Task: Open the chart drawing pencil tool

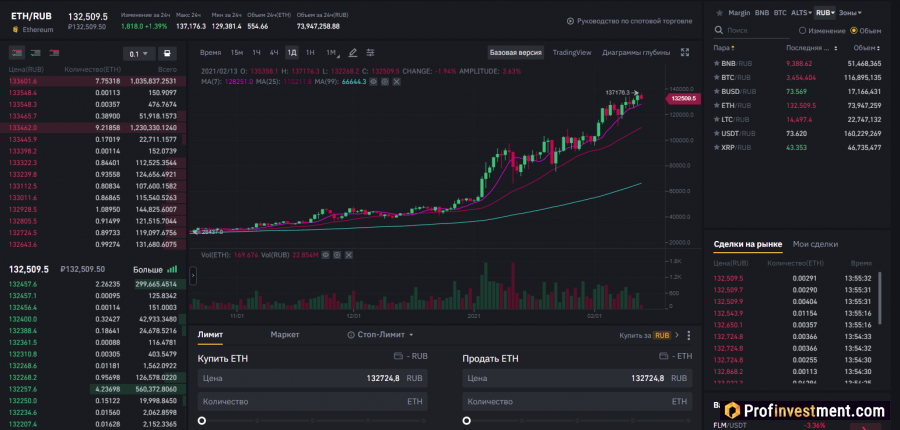Action: [x=353, y=53]
